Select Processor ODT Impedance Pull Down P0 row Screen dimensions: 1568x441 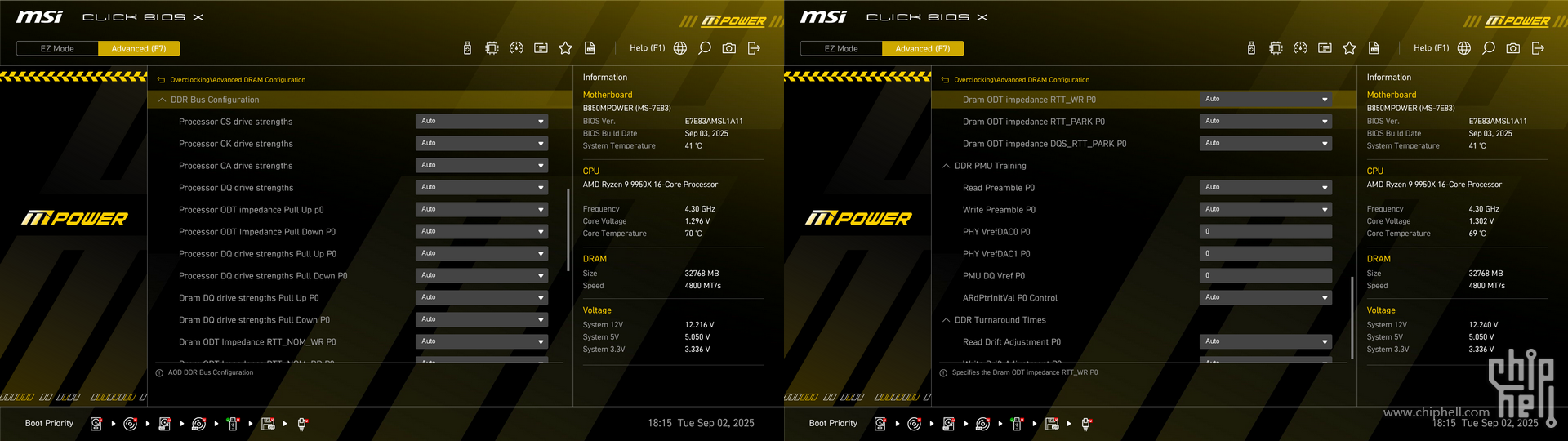[359, 232]
